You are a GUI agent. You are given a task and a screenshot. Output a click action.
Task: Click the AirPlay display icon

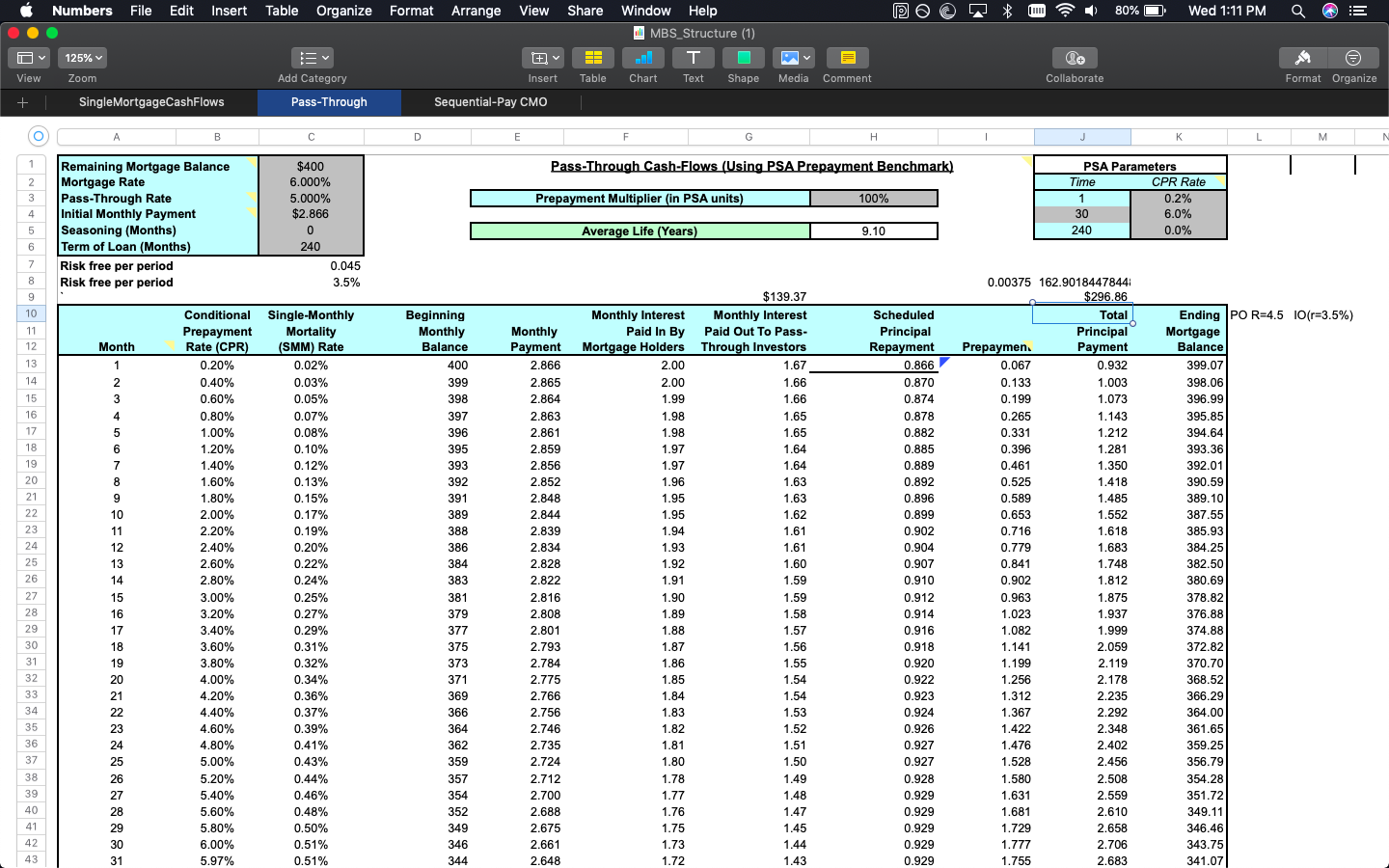point(978,11)
